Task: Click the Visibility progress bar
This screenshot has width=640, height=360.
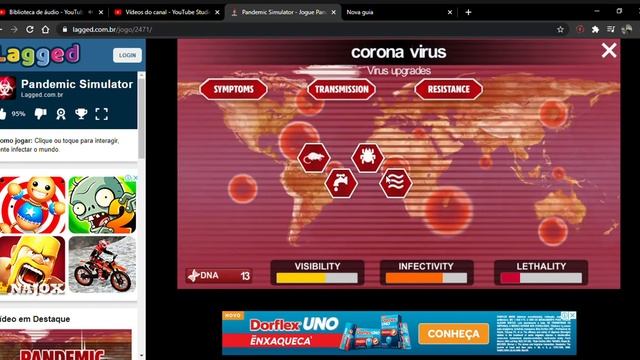Action: pos(317,278)
